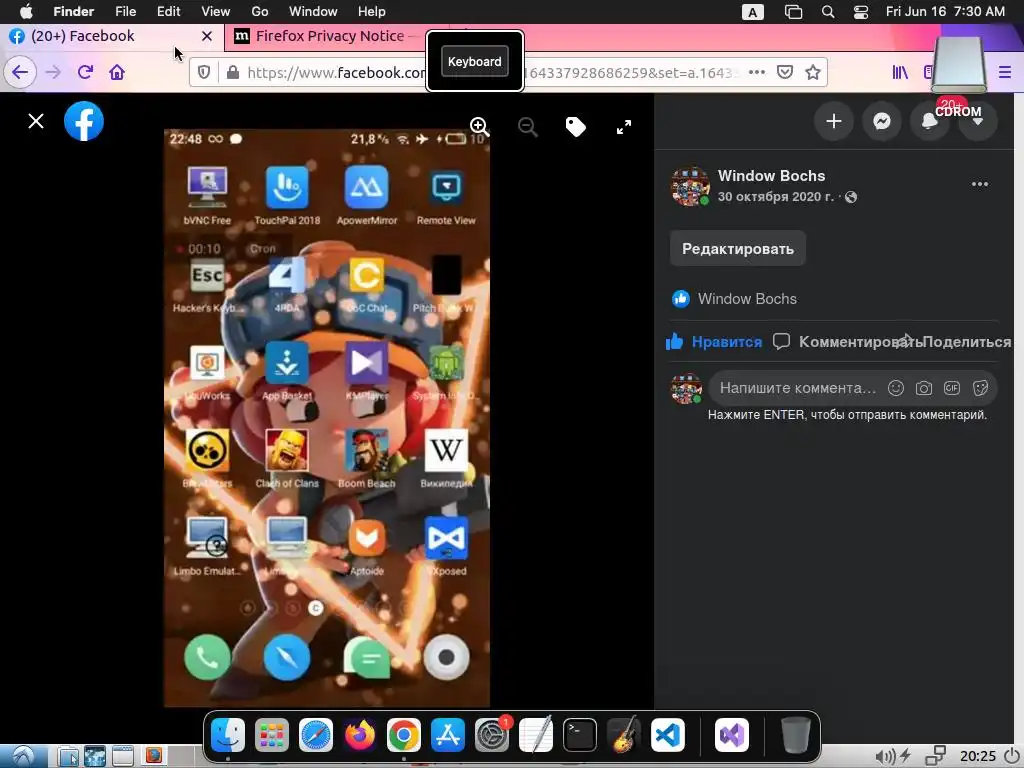Image resolution: width=1024 pixels, height=768 pixels.
Task: Open the Help menu
Action: tap(372, 11)
